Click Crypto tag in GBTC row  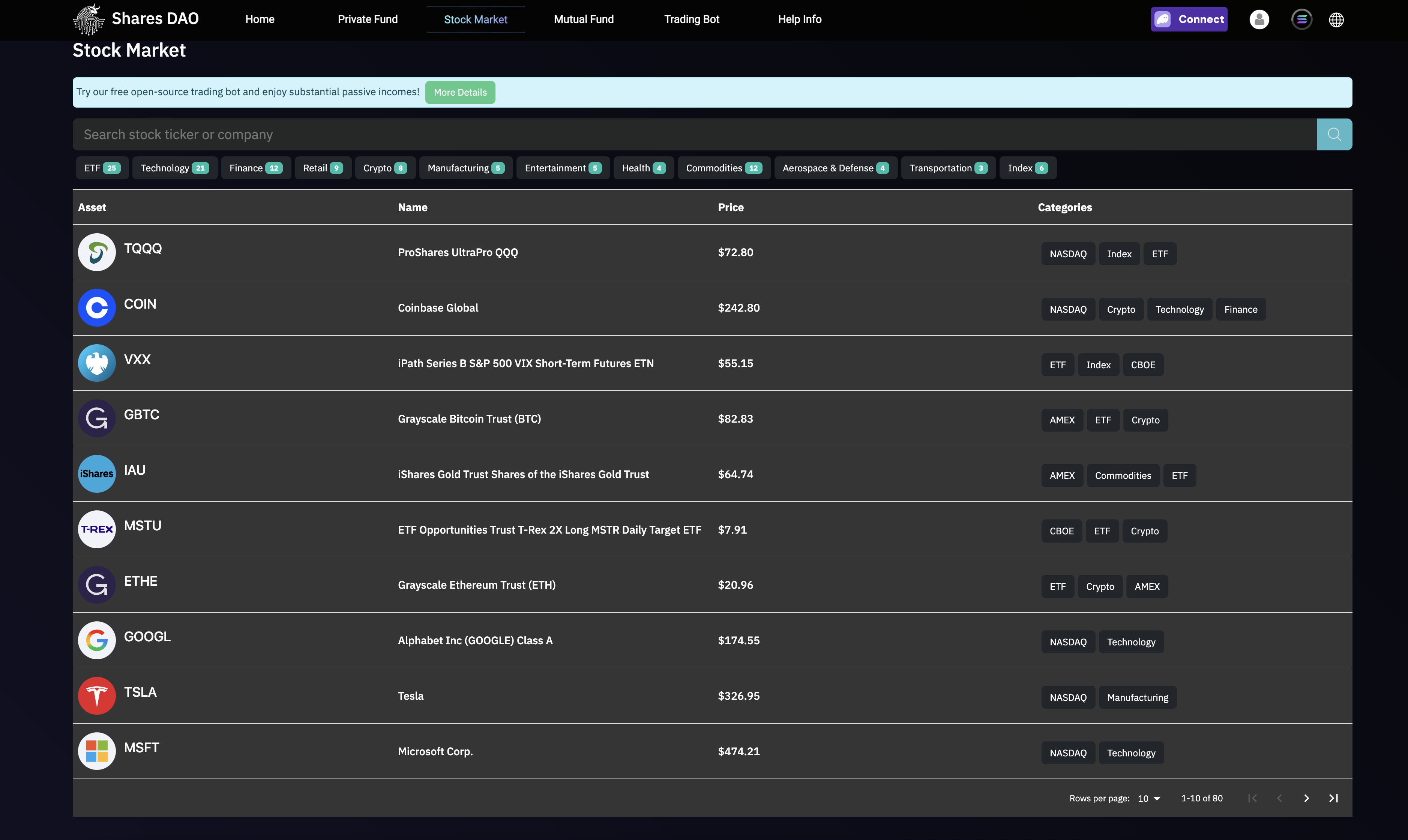coord(1146,420)
